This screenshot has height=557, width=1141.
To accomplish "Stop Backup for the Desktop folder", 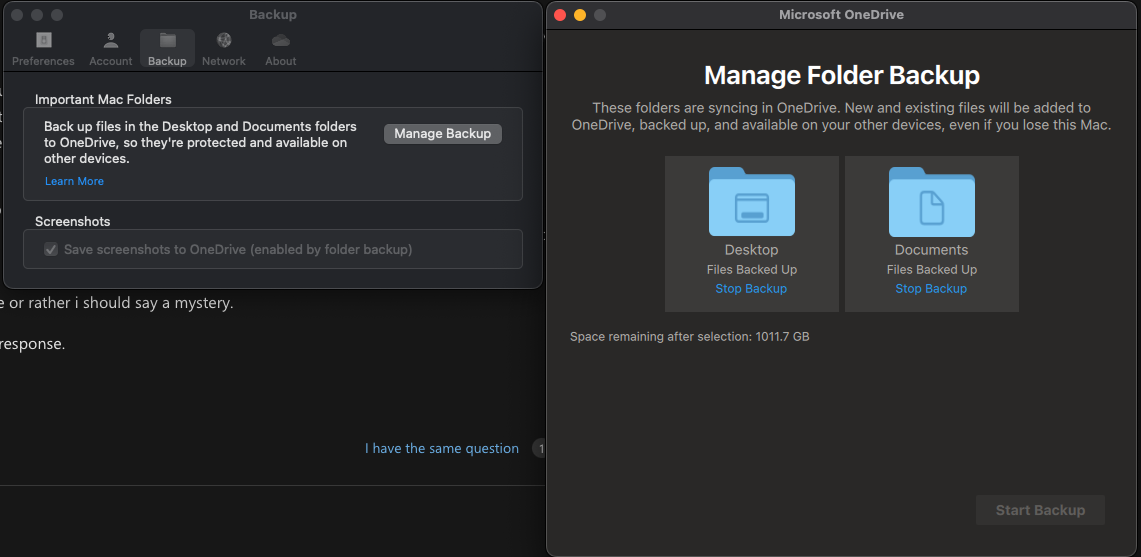I will [751, 289].
